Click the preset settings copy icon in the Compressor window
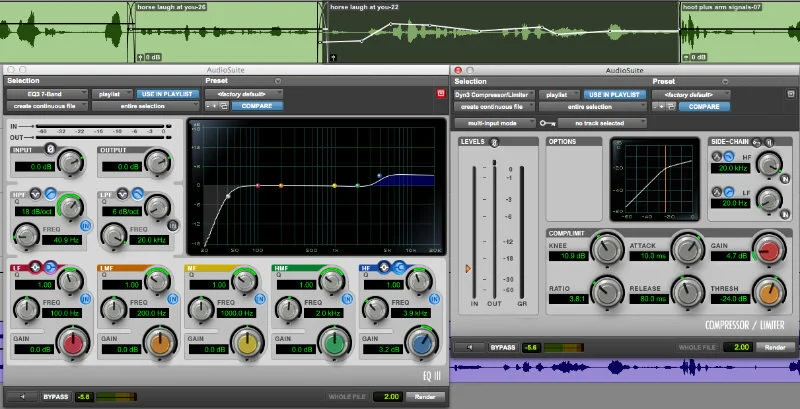Viewport: 800px width, 409px height. click(672, 107)
